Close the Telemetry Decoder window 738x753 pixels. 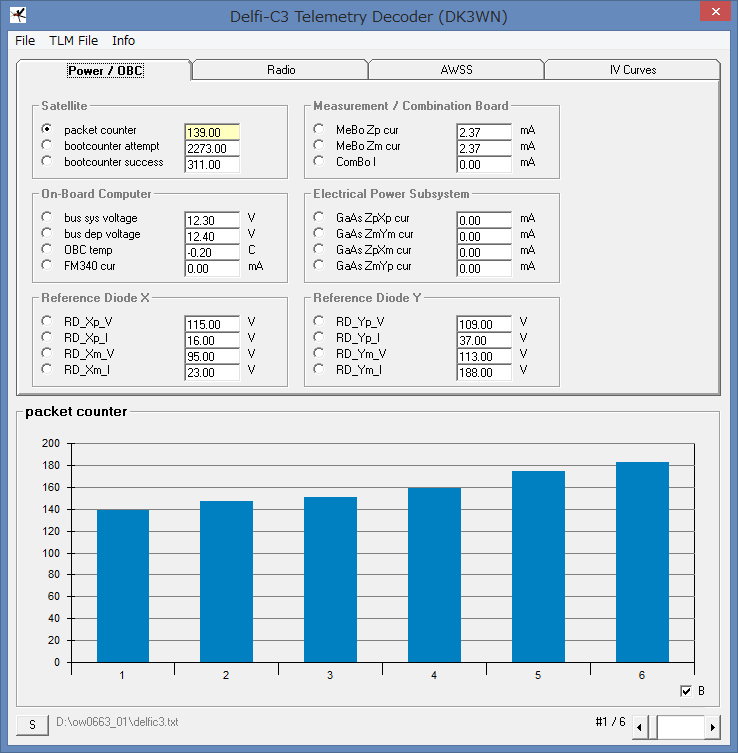[715, 12]
